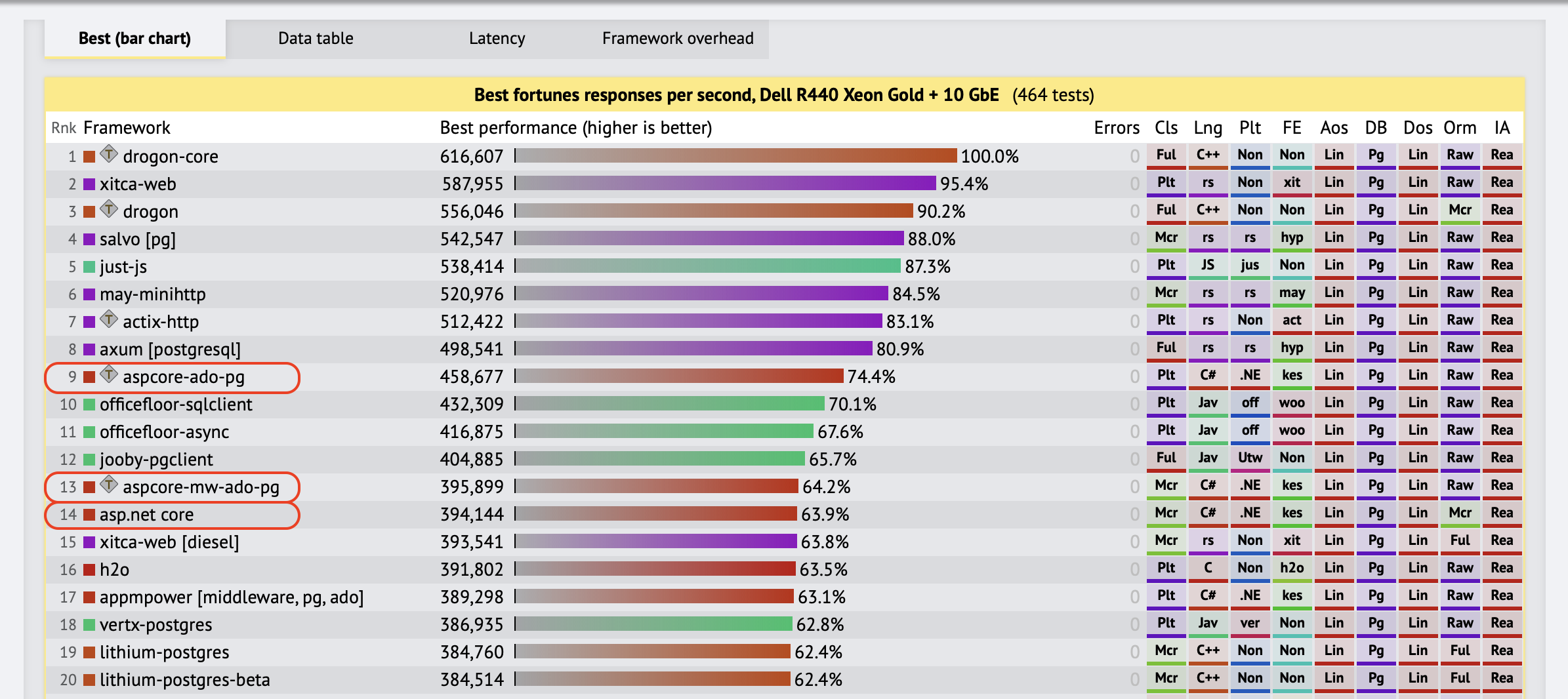
Task: Select the trophy icon beside actix-http
Action: coord(110,321)
